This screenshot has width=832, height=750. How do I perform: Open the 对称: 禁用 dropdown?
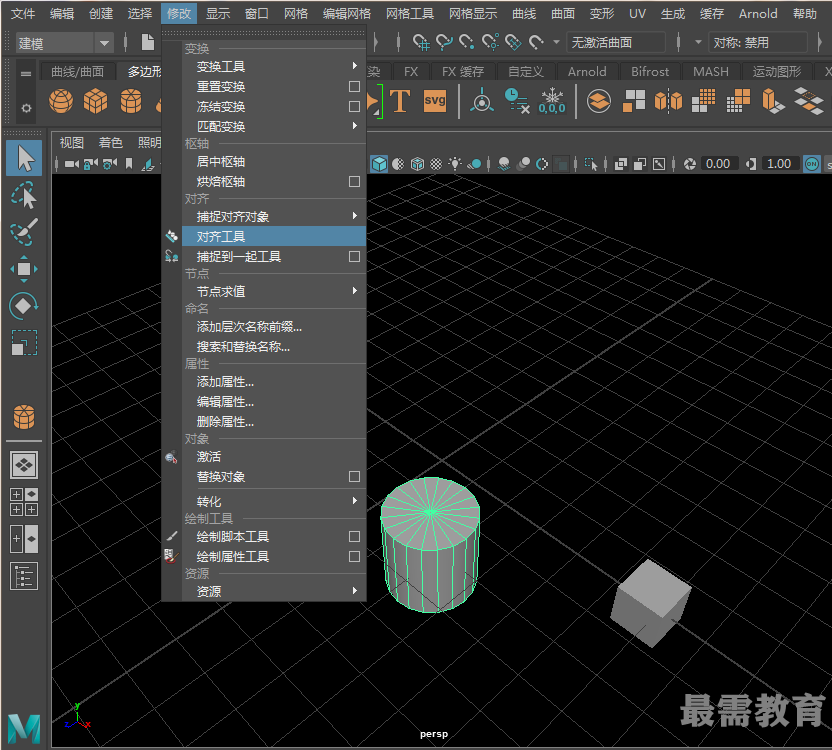point(758,42)
